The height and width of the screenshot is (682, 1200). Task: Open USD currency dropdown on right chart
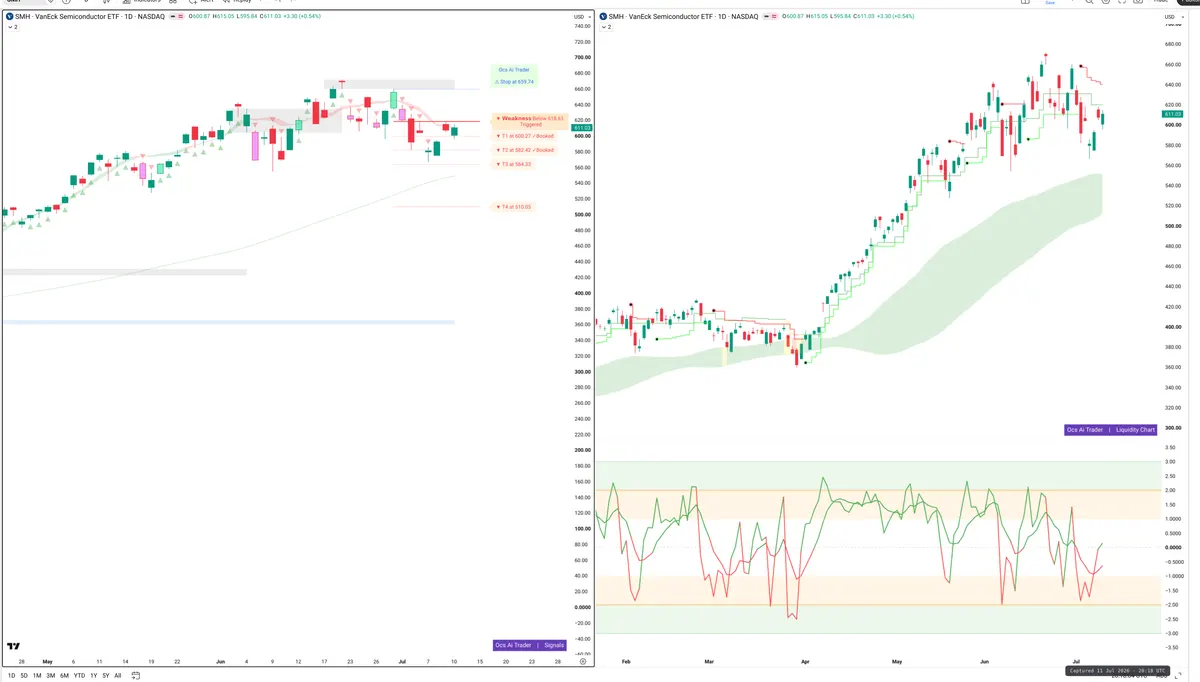click(x=1173, y=17)
